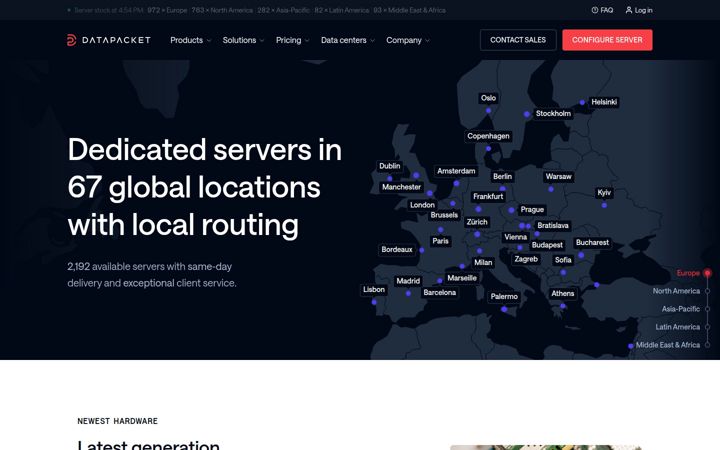Click the 763 × North America stock text

pyautogui.click(x=222, y=10)
